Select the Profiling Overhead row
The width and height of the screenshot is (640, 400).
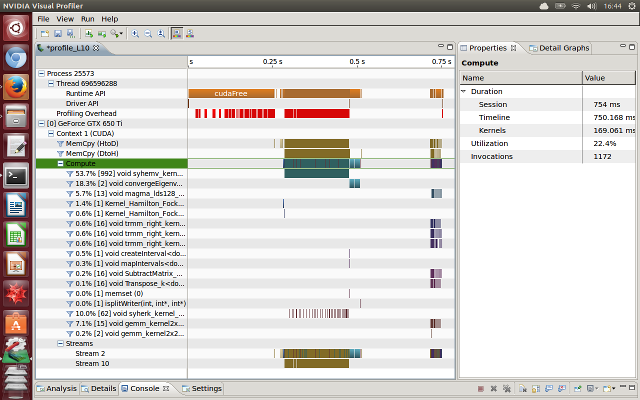(x=112, y=113)
